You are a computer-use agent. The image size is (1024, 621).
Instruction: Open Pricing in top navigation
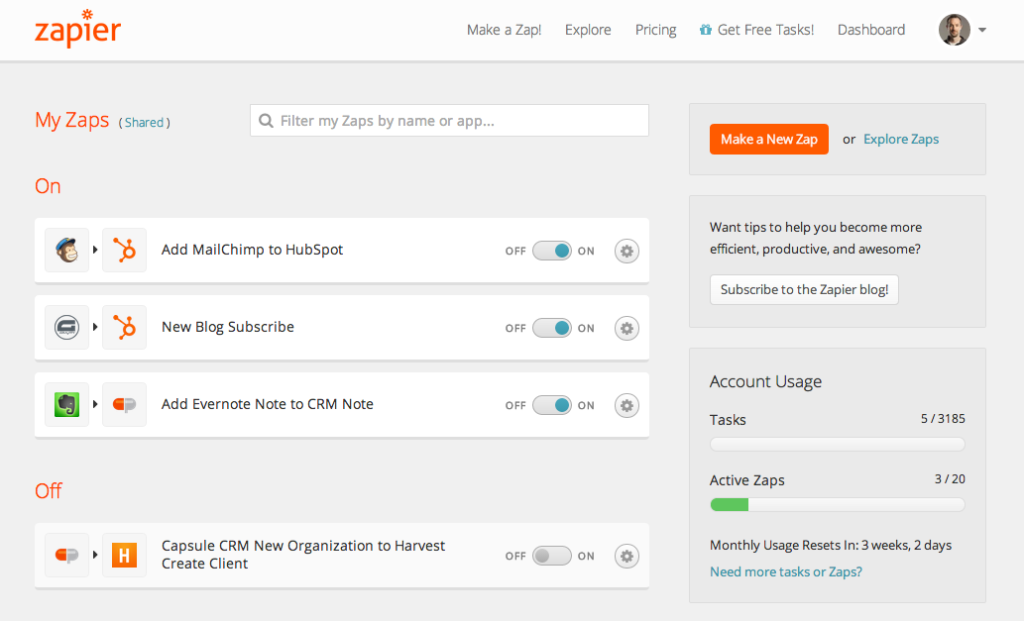656,30
